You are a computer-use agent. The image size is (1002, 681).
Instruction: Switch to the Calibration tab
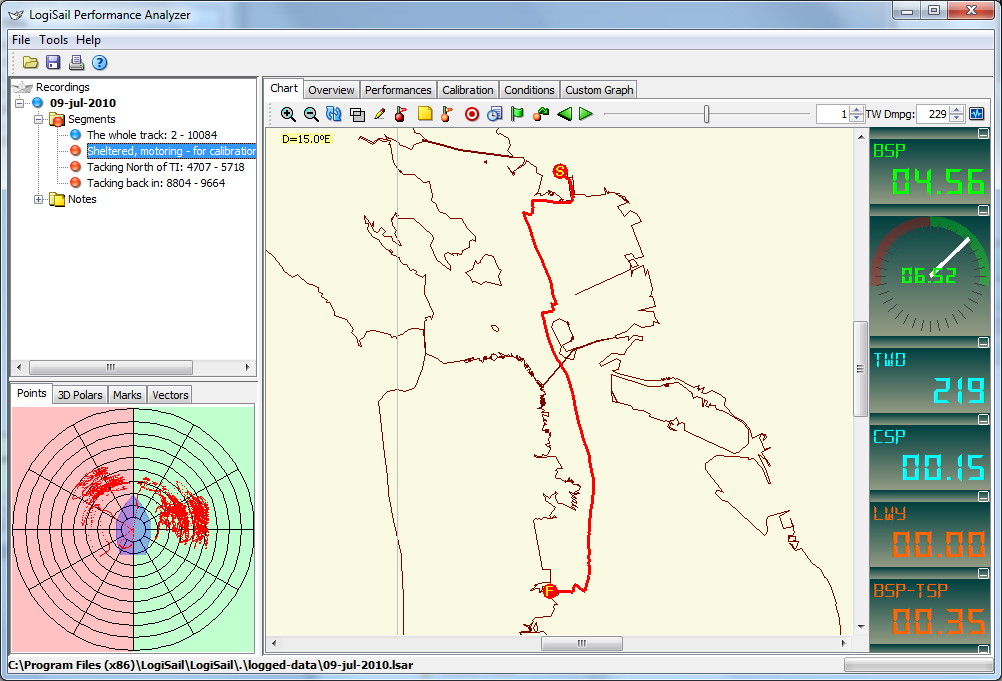tap(467, 90)
